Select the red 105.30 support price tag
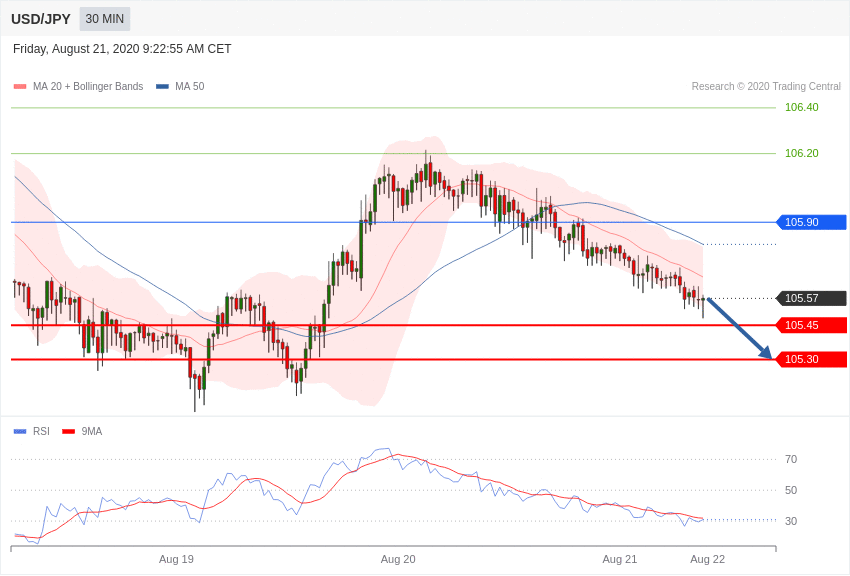This screenshot has height=576, width=850. pos(811,359)
